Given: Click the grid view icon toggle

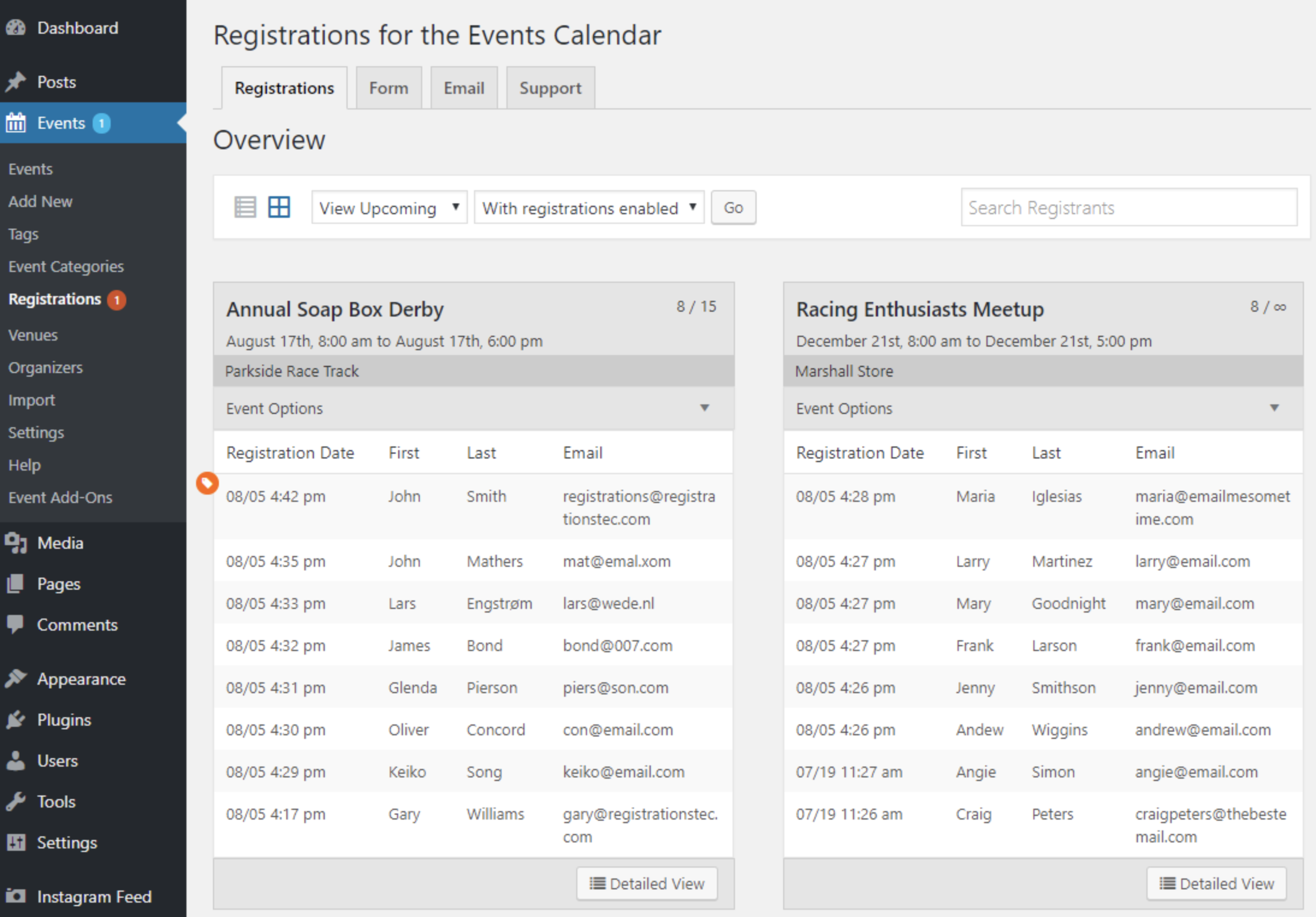Looking at the screenshot, I should coord(279,207).
